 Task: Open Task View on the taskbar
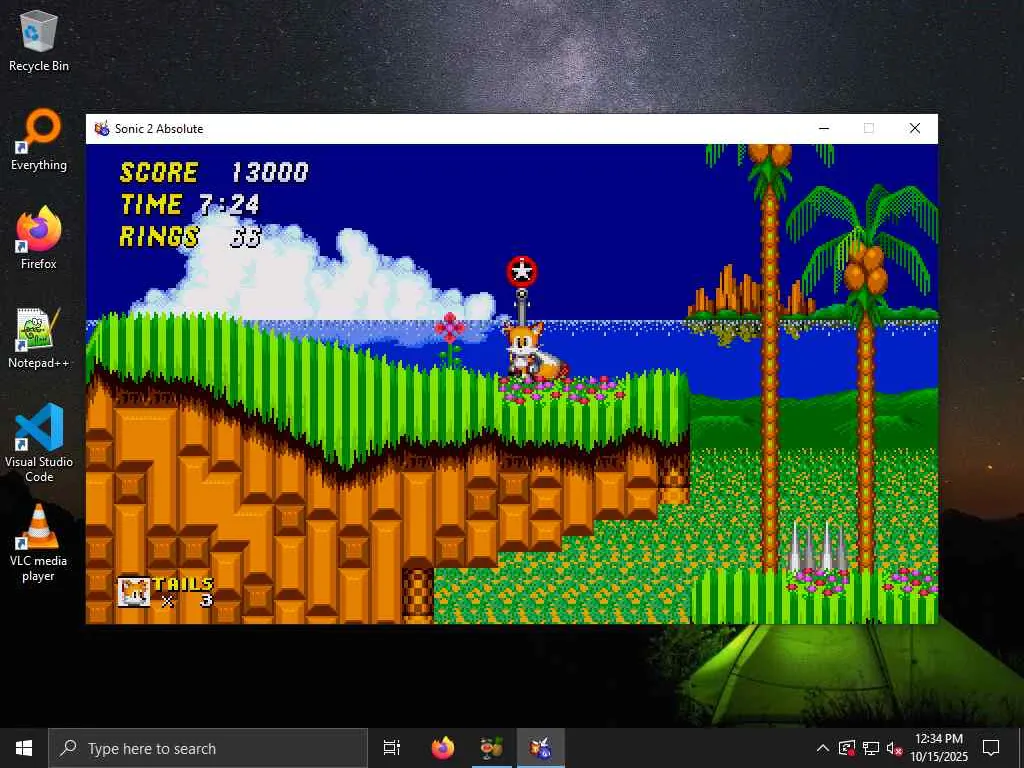click(392, 748)
